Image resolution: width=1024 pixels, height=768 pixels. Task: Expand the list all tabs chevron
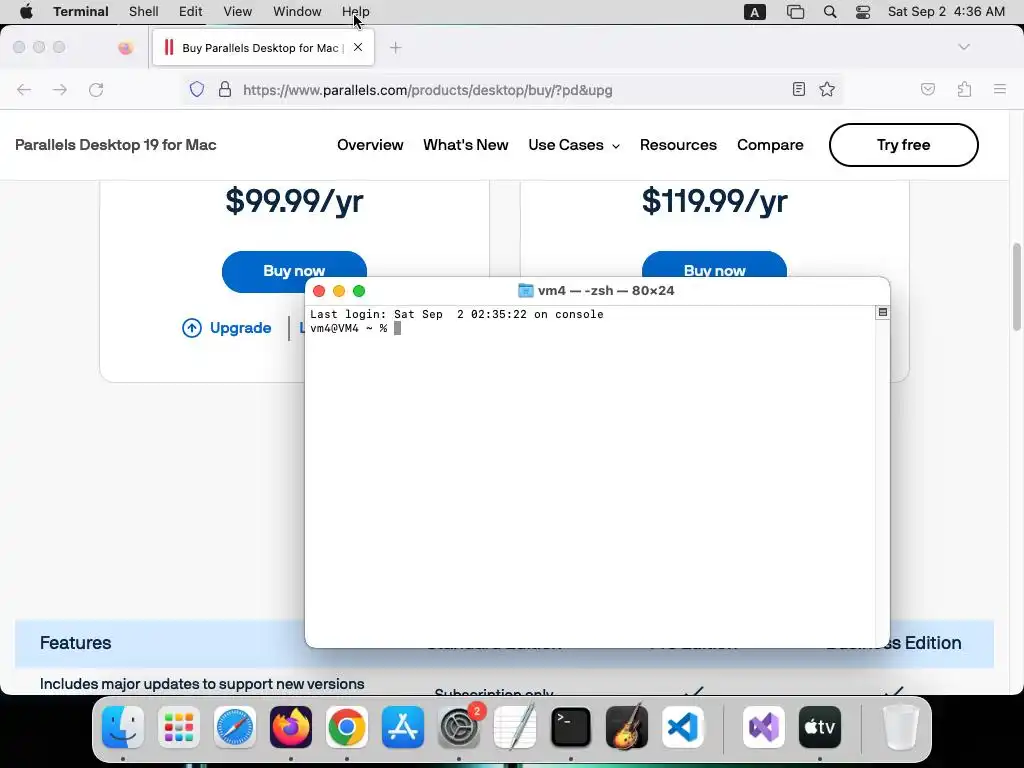point(964,47)
